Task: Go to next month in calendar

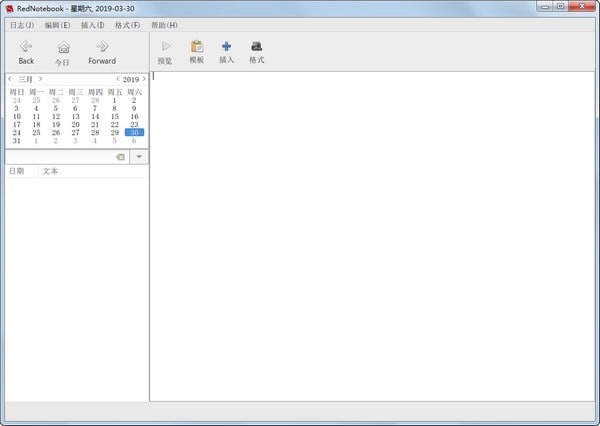Action: click(x=40, y=78)
